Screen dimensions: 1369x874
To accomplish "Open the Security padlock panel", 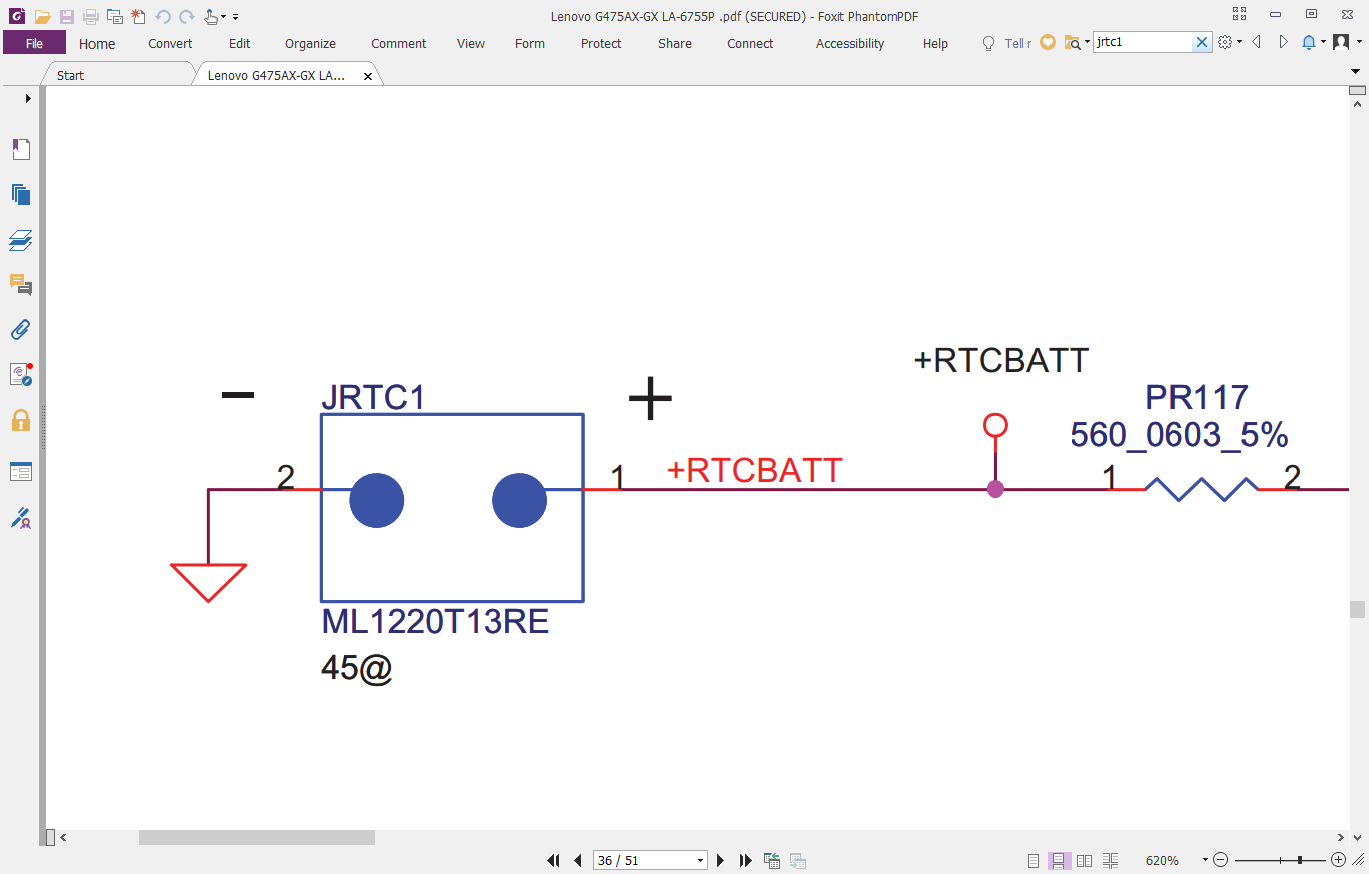I will click(21, 420).
